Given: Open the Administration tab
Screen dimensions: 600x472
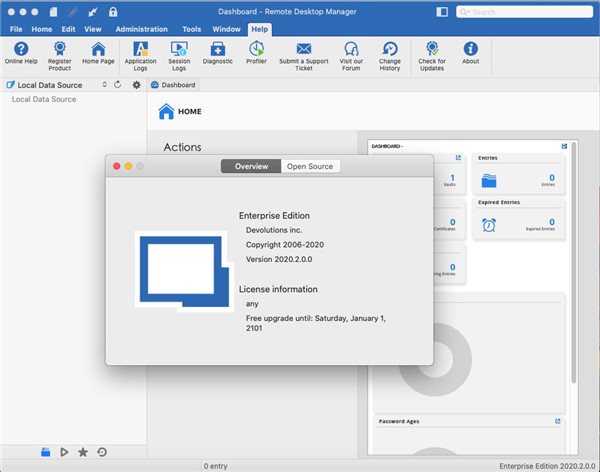Looking at the screenshot, I should (142, 29).
